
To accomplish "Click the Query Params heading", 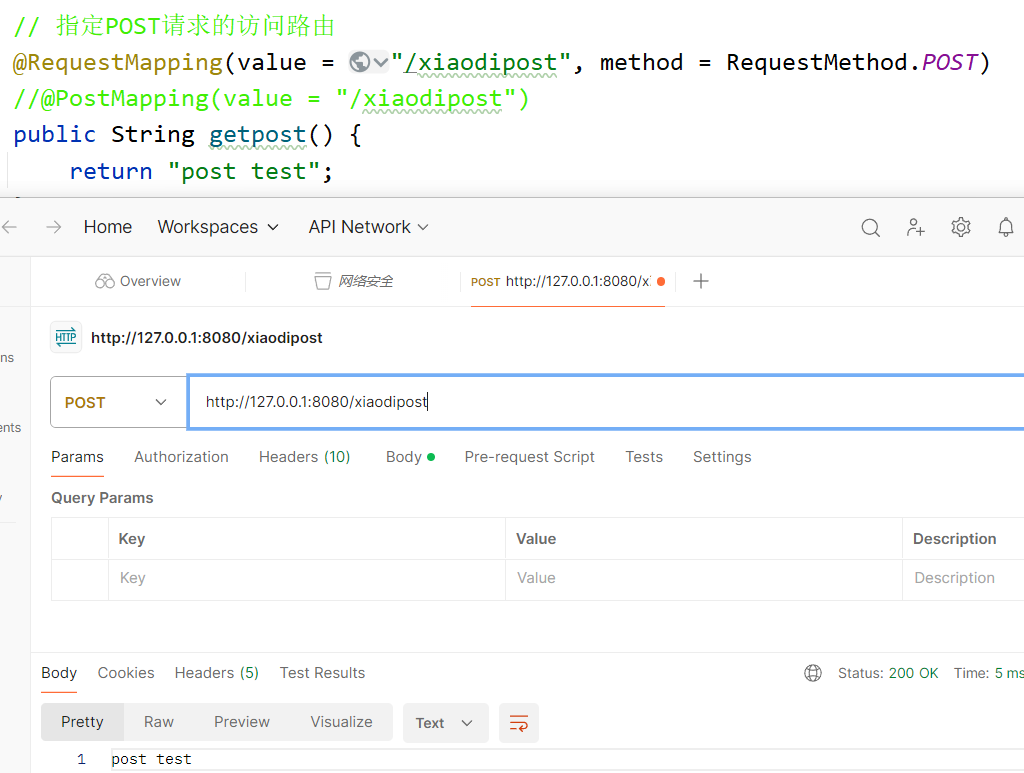I will (x=103, y=498).
